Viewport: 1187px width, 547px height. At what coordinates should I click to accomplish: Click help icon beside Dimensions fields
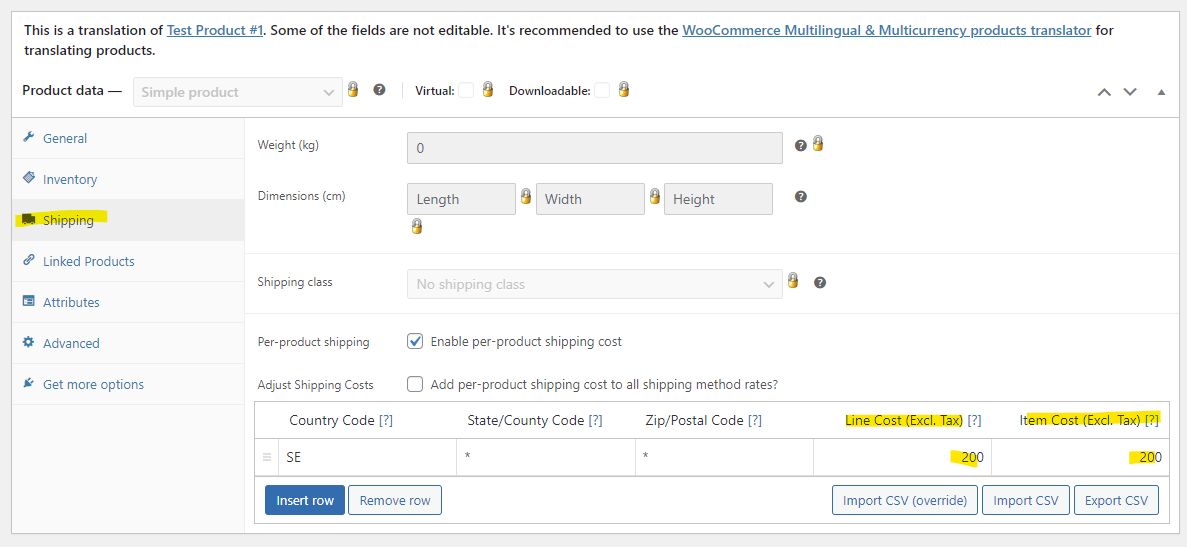click(x=801, y=197)
